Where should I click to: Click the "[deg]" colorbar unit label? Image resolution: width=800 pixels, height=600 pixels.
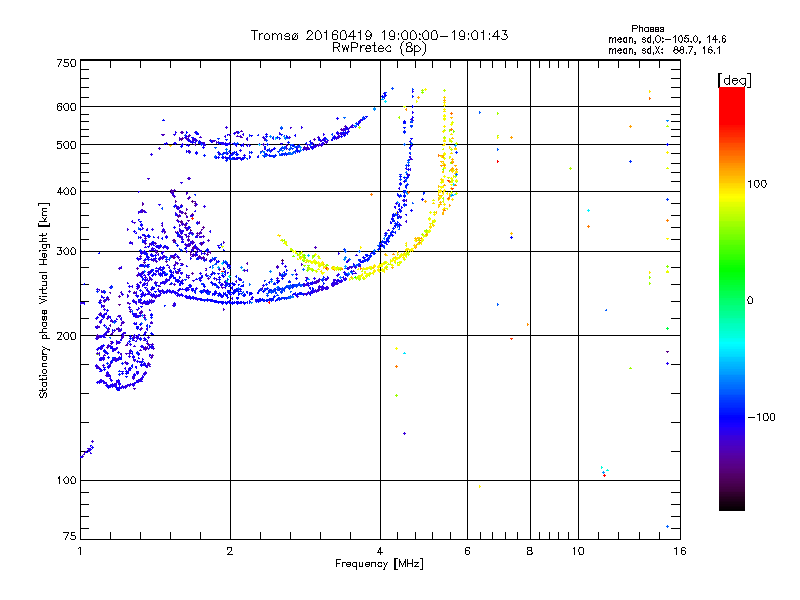point(734,80)
